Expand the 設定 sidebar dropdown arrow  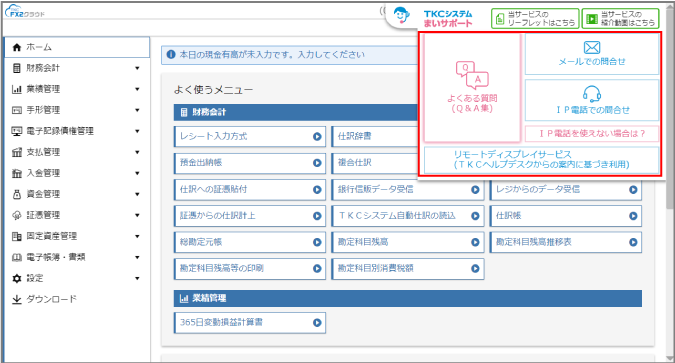[x=137, y=278]
